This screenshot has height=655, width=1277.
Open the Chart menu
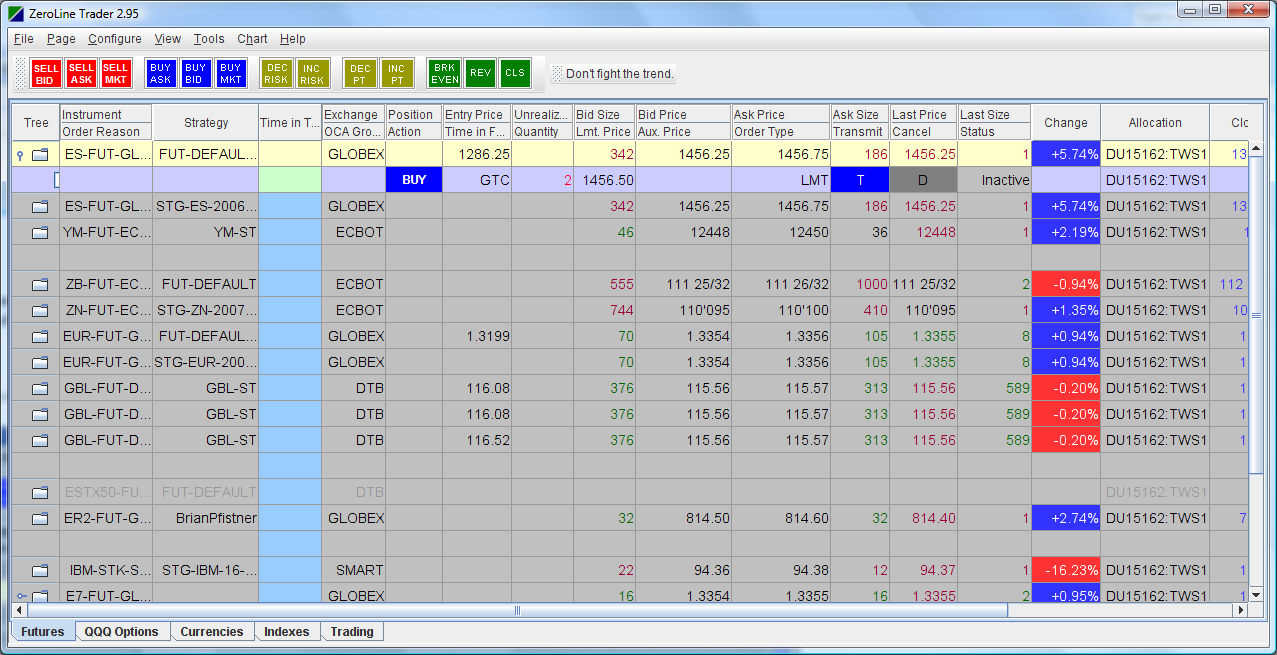click(x=252, y=39)
